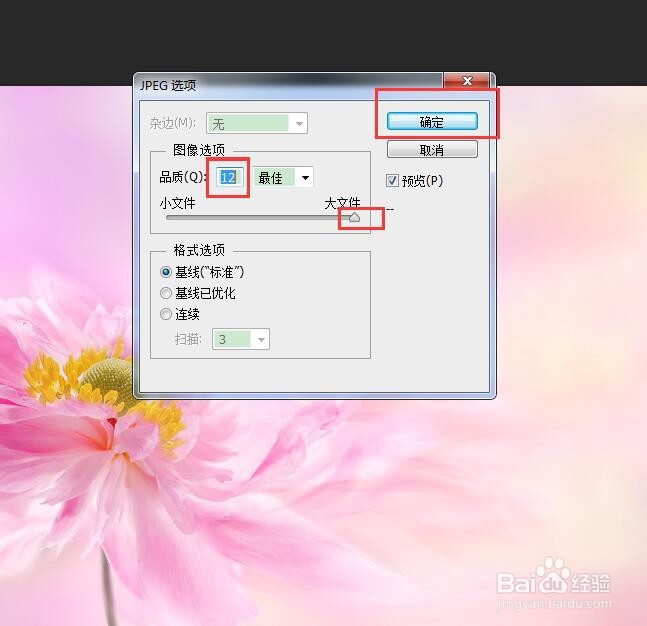Select the 基线("标准") radio option
Viewport: 647px width, 626px height.
pos(165,272)
